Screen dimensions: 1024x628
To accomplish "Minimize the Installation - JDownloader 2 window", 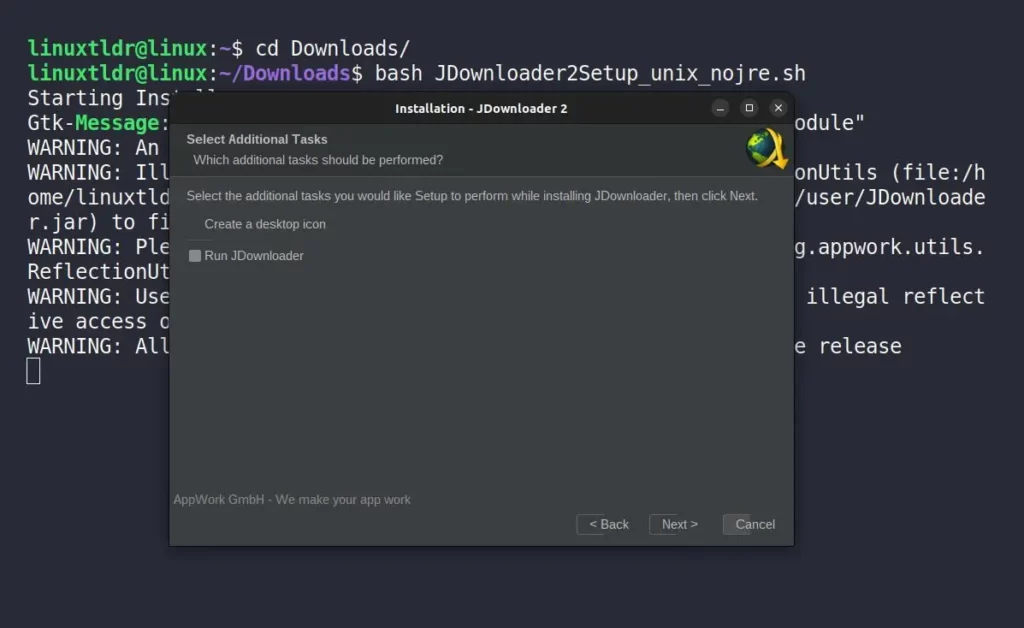I will pos(720,108).
